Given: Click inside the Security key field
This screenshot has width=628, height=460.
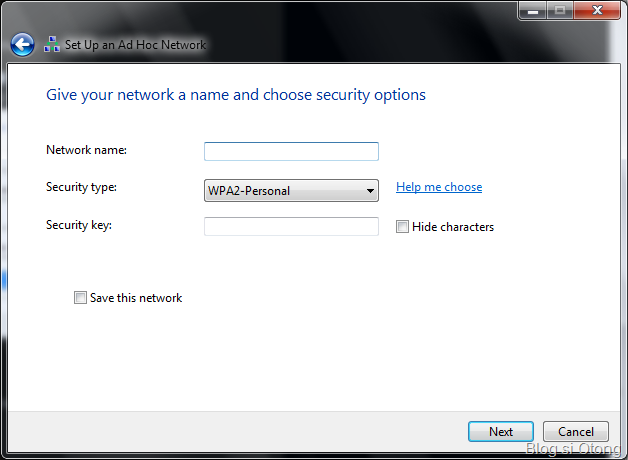Looking at the screenshot, I should pyautogui.click(x=291, y=226).
